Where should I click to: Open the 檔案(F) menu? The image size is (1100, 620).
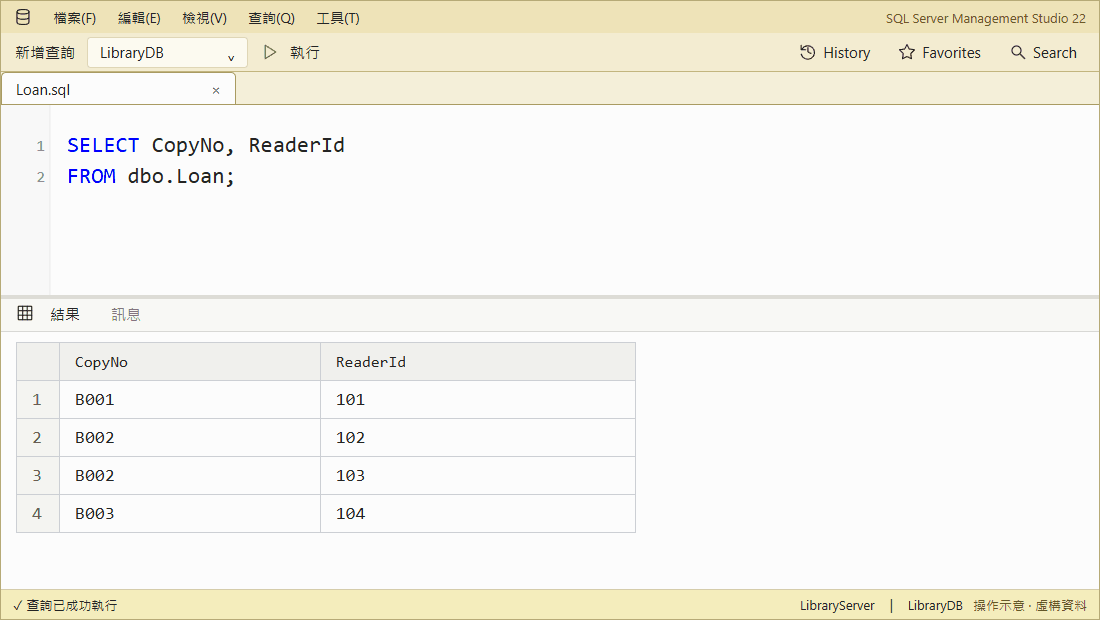(75, 18)
